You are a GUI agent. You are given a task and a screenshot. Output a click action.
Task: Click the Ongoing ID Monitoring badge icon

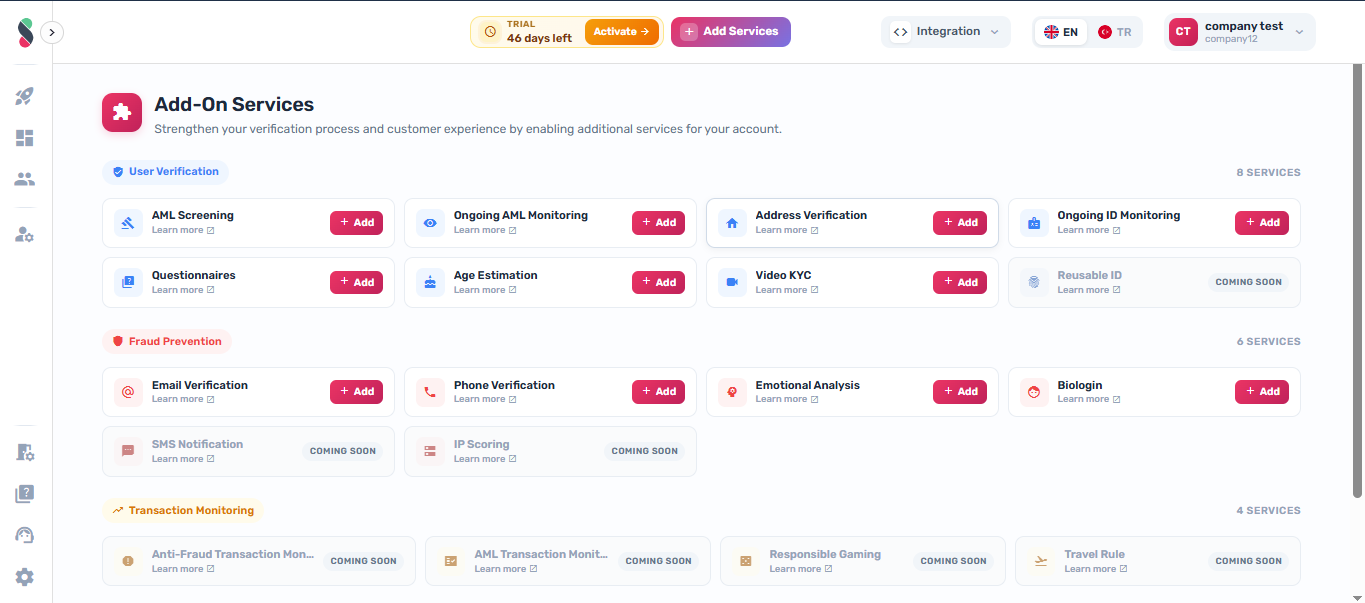[1034, 223]
